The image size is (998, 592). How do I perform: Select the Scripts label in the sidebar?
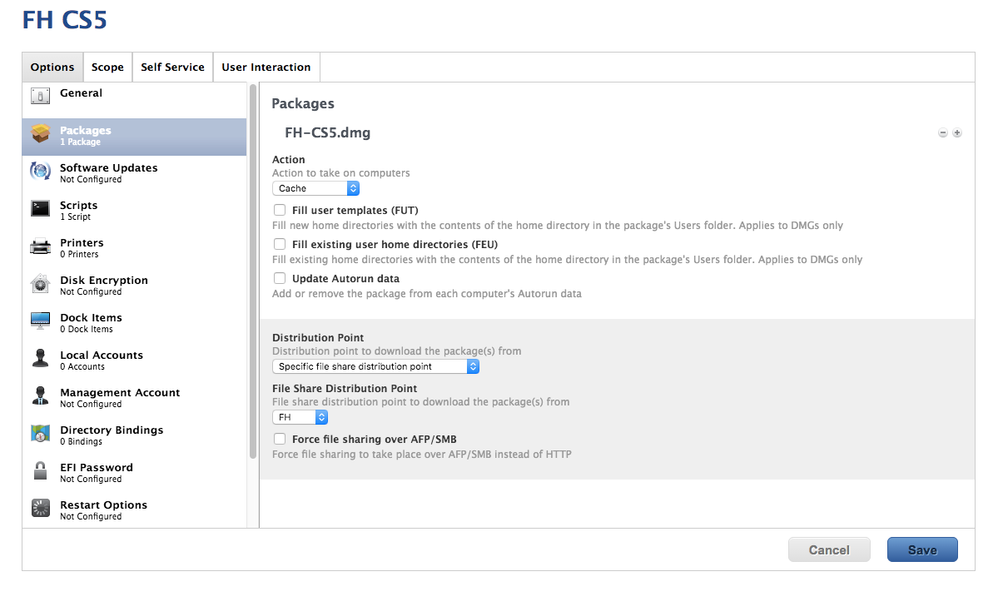(79, 206)
